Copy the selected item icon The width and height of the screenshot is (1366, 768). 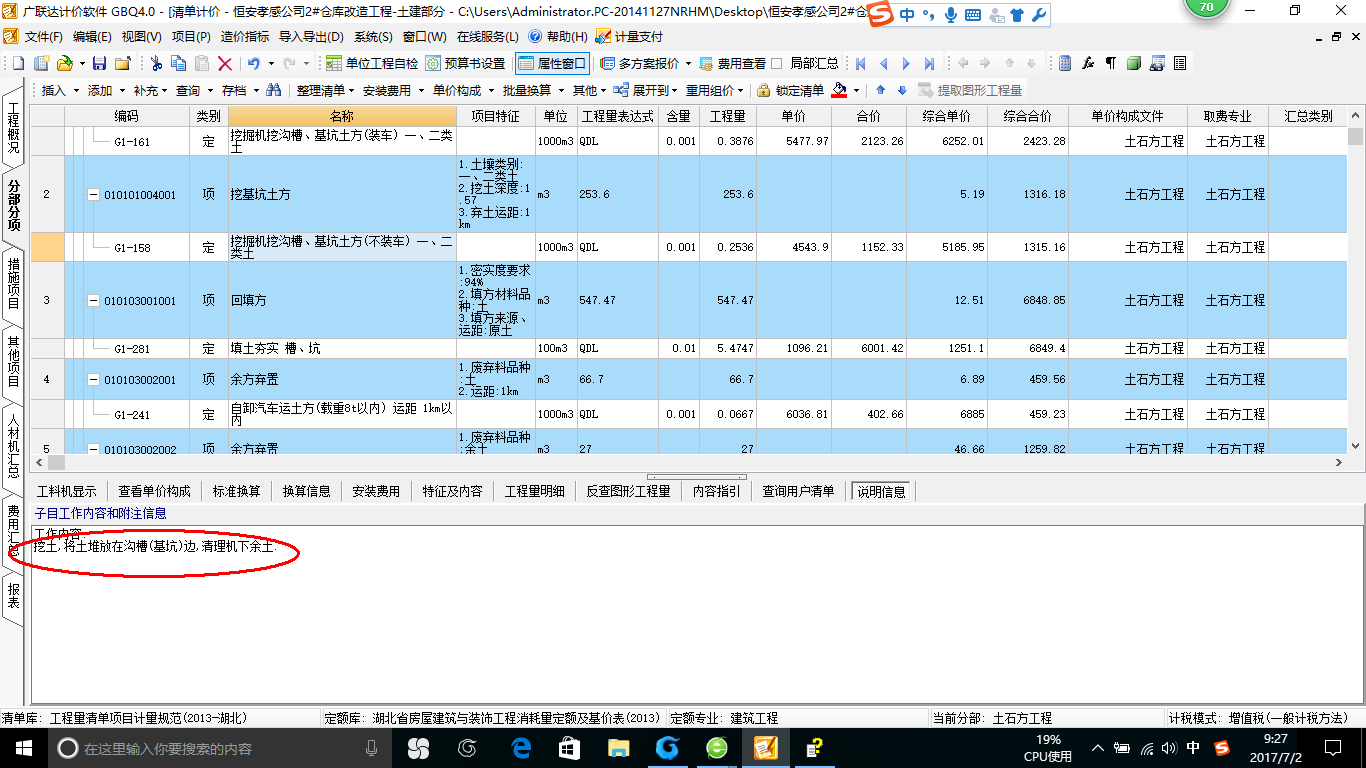click(x=179, y=63)
